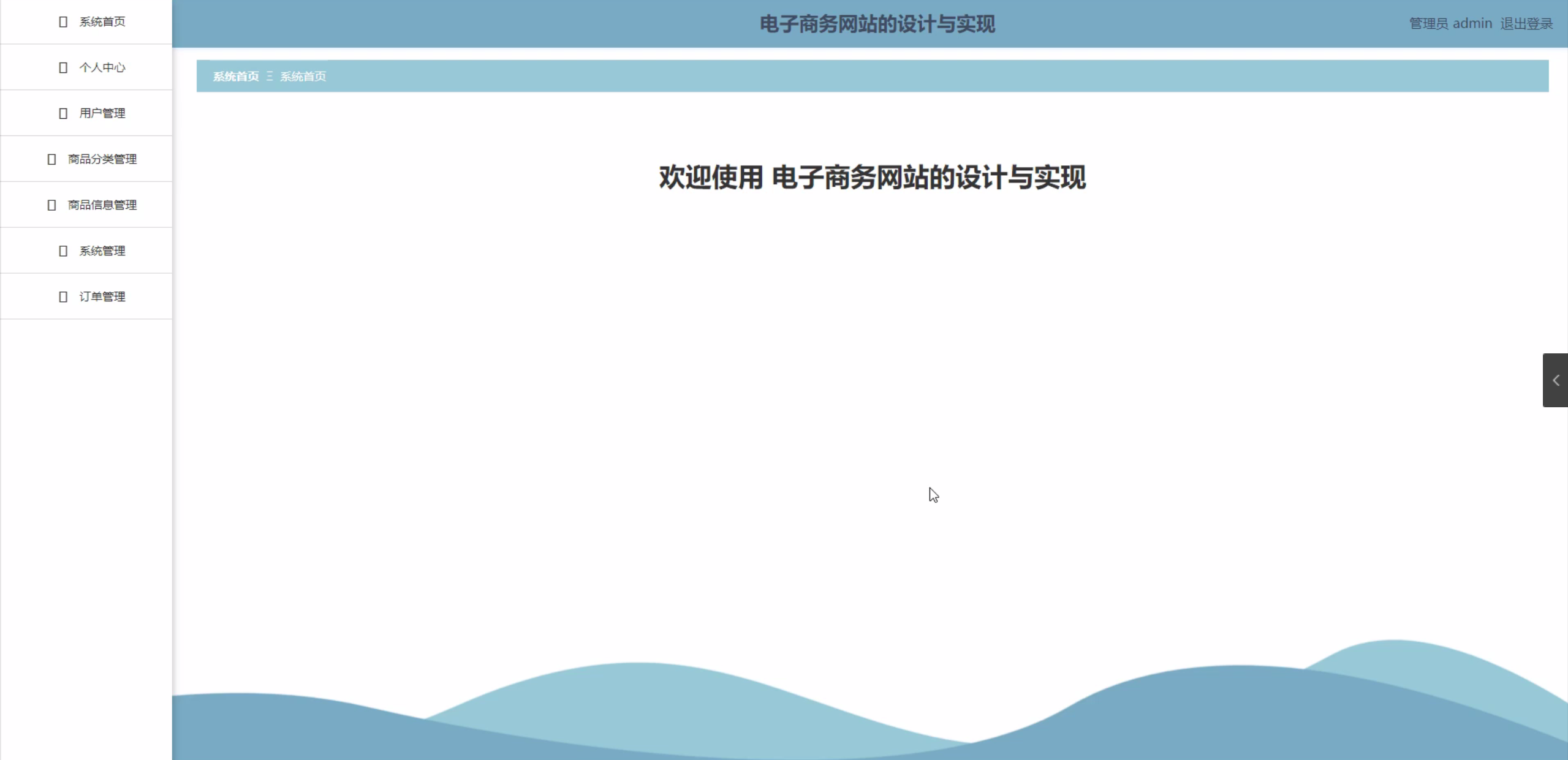Viewport: 1568px width, 760px height.
Task: Click the bold 系统首页 breadcrumb link
Action: point(236,77)
